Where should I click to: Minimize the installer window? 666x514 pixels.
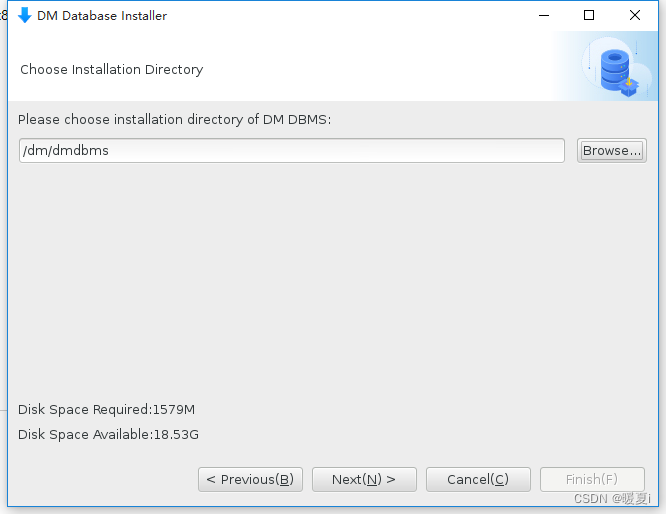pyautogui.click(x=544, y=15)
